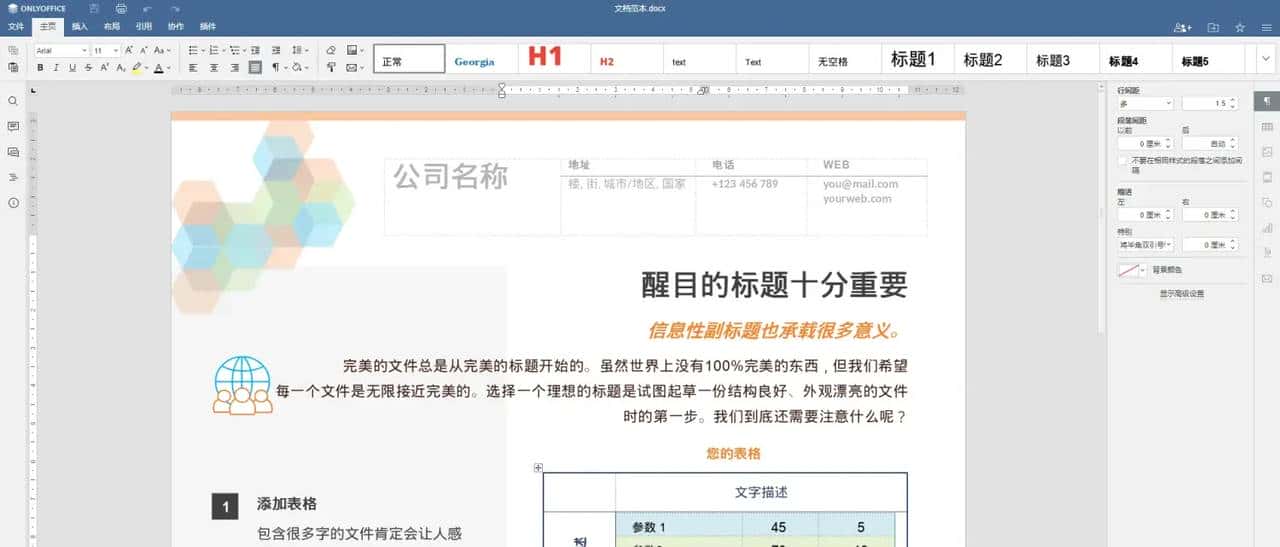The image size is (1280, 547).
Task: Apply the 标题1 style
Action: tap(918, 60)
